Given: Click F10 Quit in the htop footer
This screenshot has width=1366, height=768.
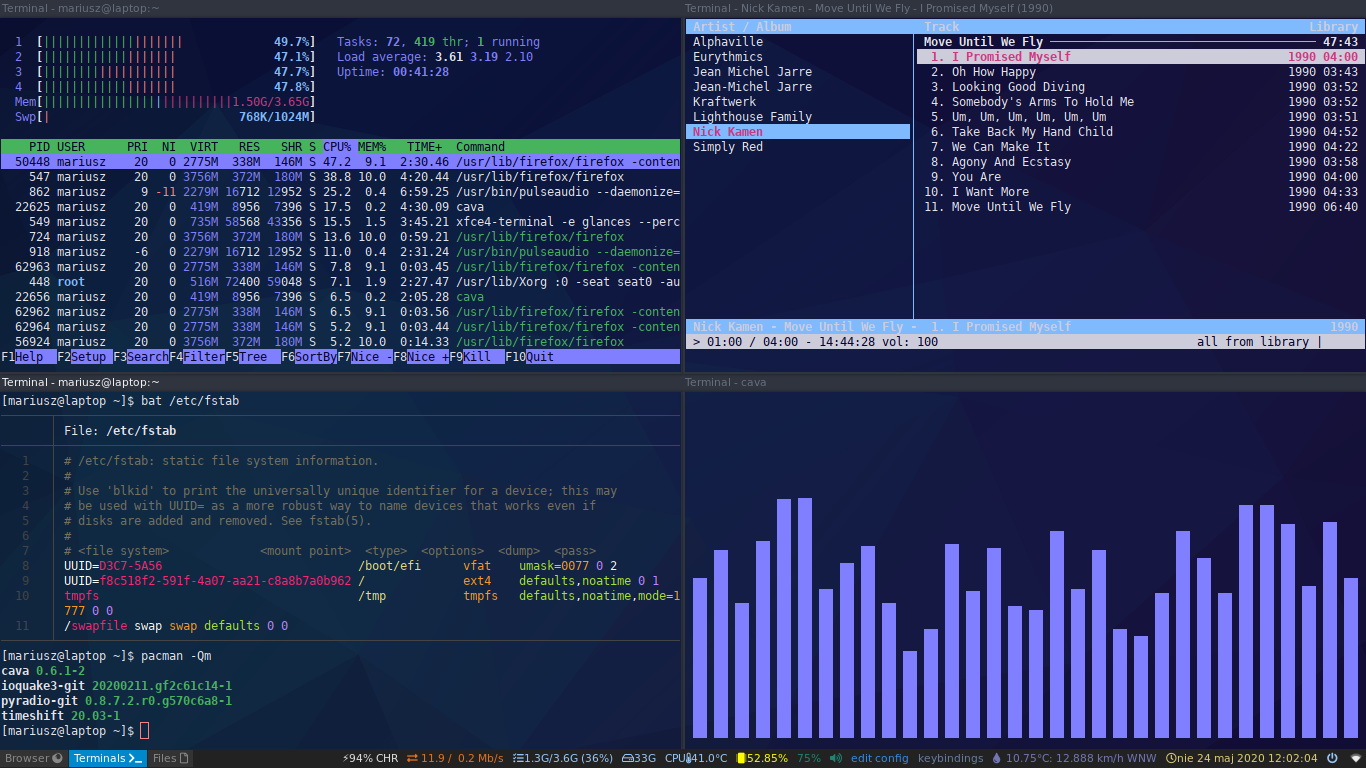Looking at the screenshot, I should coord(530,357).
